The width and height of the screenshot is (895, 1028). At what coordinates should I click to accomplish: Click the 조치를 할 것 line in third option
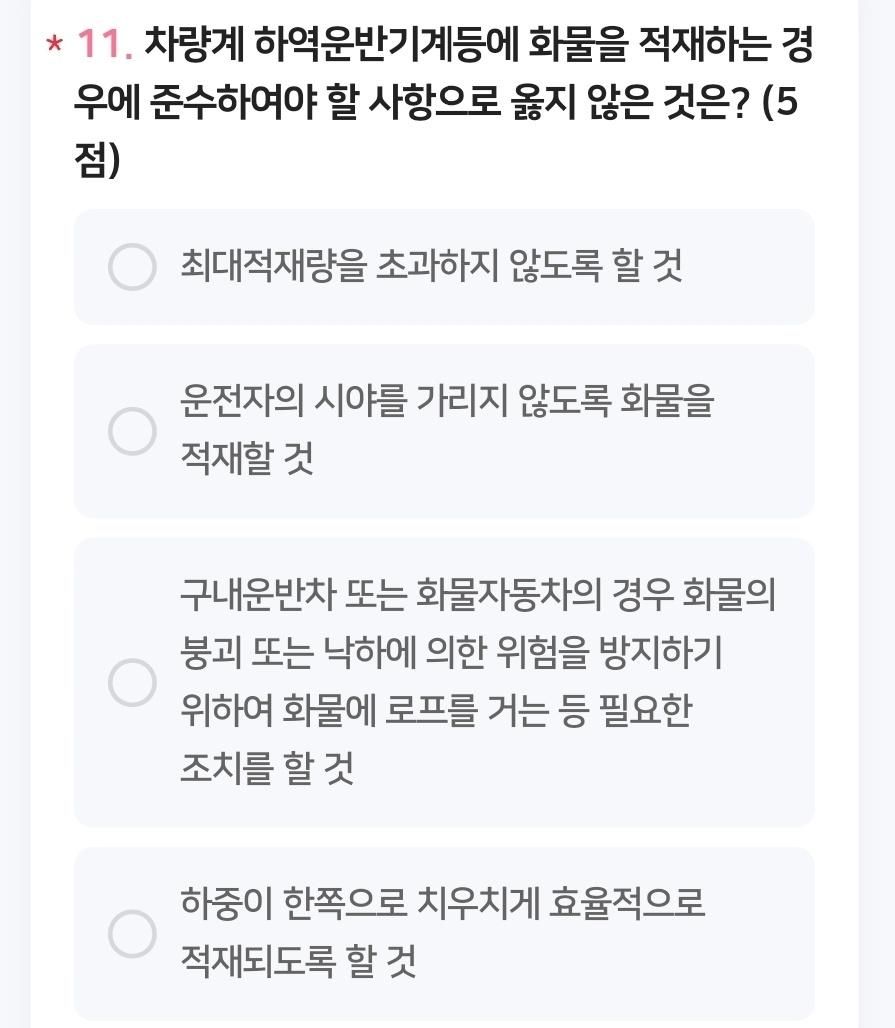[x=266, y=769]
